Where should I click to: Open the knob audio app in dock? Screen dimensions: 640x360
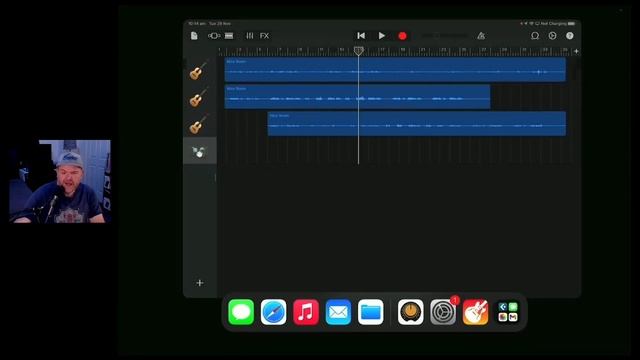coord(411,312)
